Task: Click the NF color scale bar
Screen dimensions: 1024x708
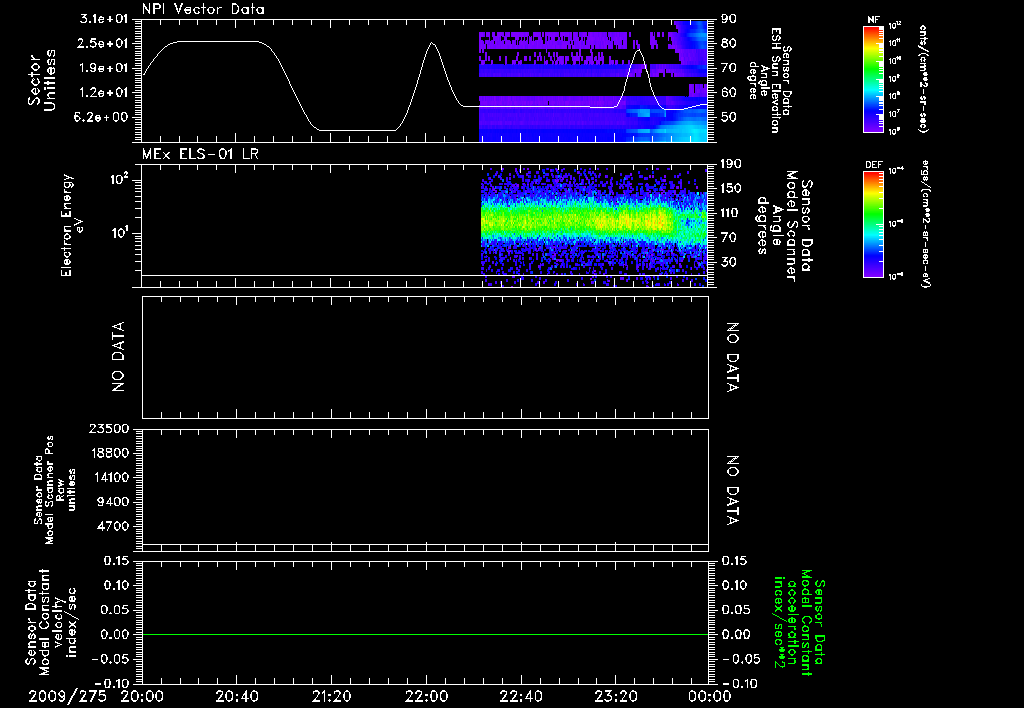Action: [x=874, y=78]
